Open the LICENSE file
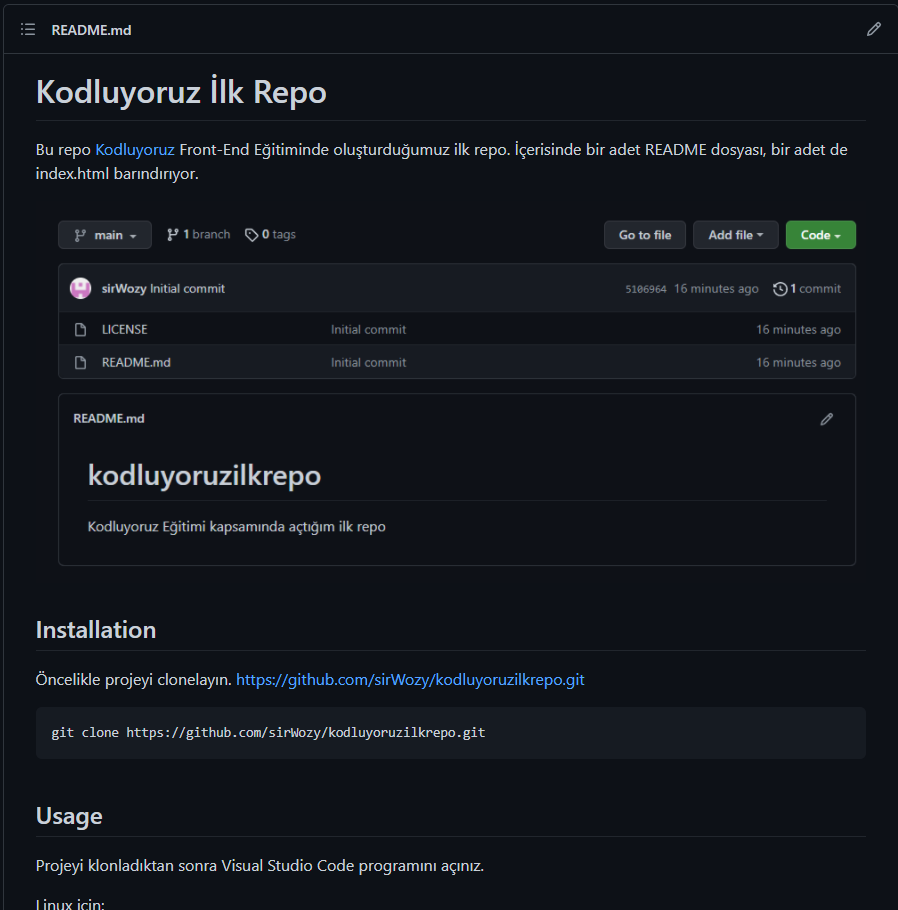 click(125, 329)
